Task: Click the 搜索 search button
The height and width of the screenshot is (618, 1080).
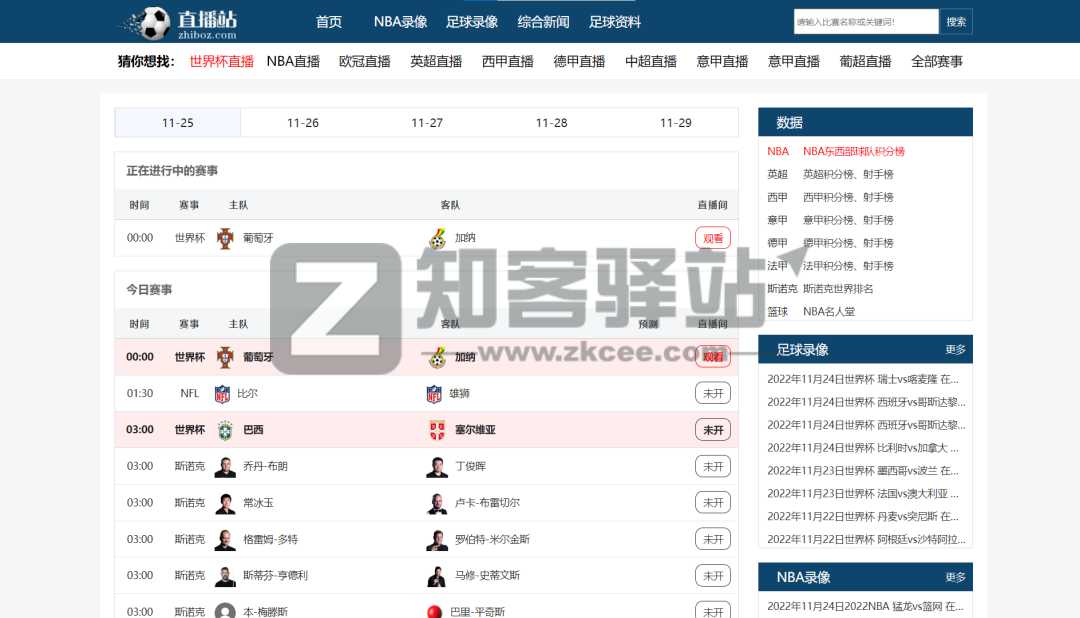Action: click(x=955, y=20)
